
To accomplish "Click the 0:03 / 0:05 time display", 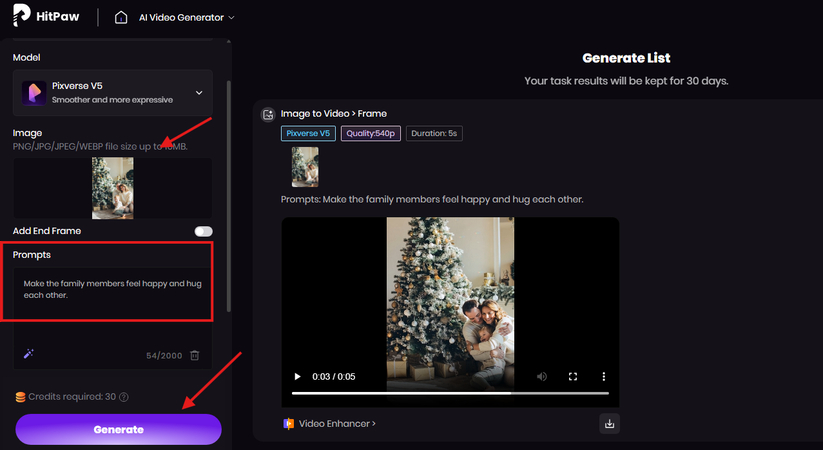I will click(x=334, y=376).
